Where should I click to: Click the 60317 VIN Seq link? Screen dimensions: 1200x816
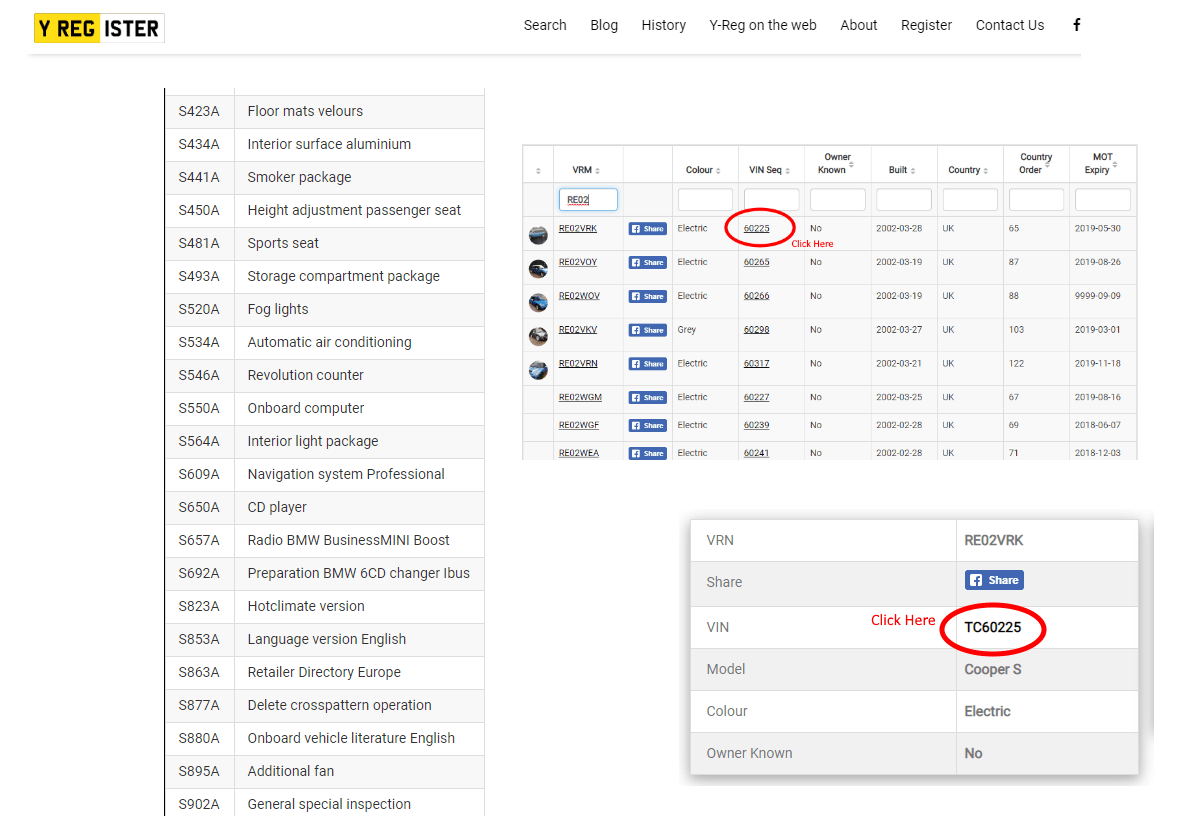(x=757, y=363)
